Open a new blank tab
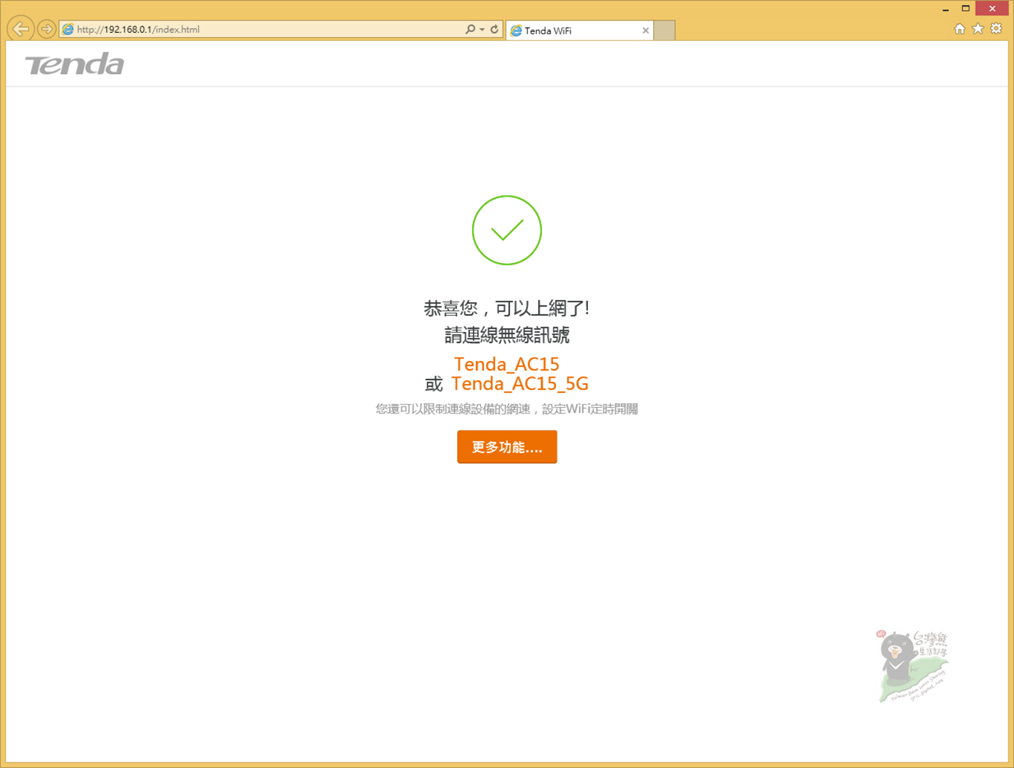This screenshot has width=1014, height=768. (664, 30)
